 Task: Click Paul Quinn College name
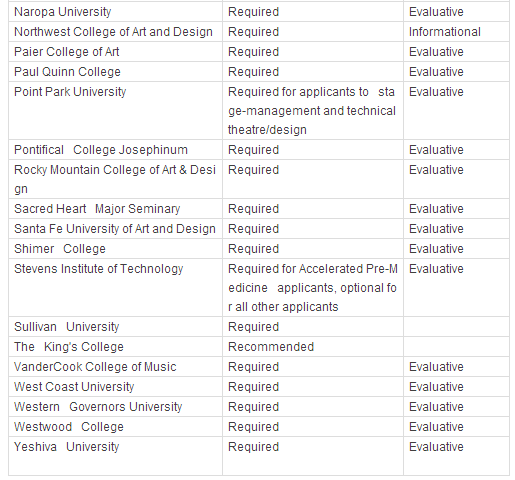tap(67, 72)
